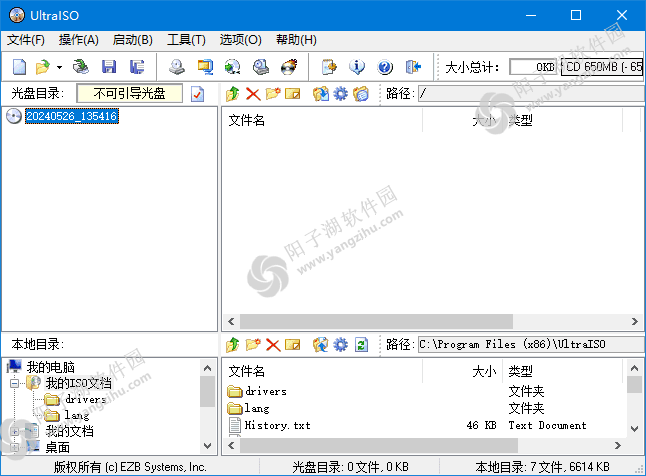Image resolution: width=646 pixels, height=476 pixels.
Task: Expand the 我的文档 tree node
Action: [x=14, y=431]
